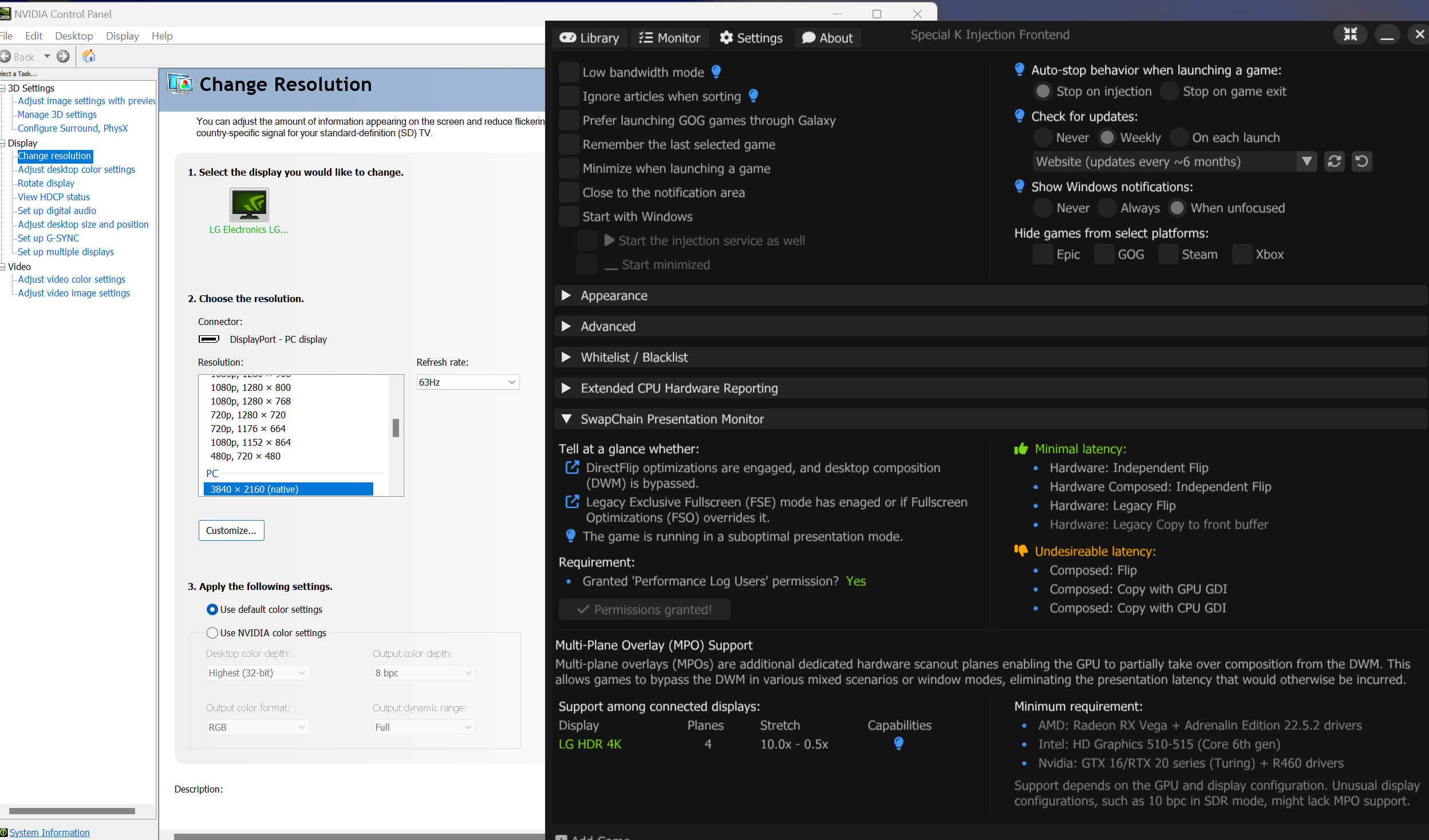This screenshot has height=840, width=1429.
Task: Open the Refresh rate 63Hz dropdown
Action: click(468, 382)
